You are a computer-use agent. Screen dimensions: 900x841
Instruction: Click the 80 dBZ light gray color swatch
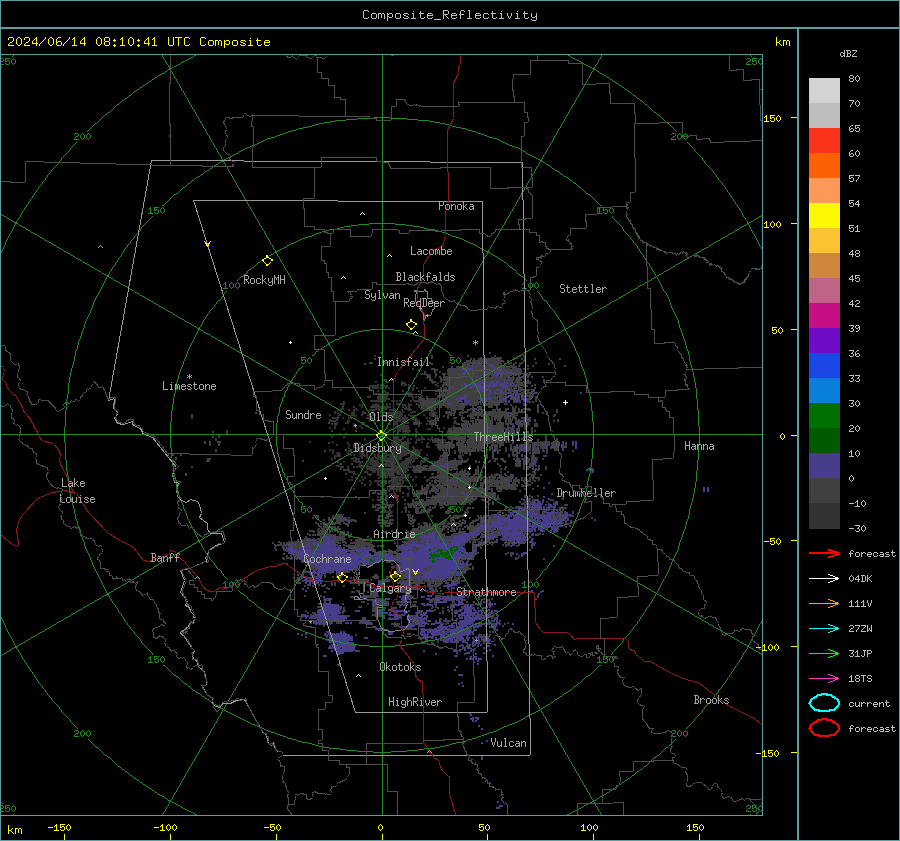click(x=824, y=90)
